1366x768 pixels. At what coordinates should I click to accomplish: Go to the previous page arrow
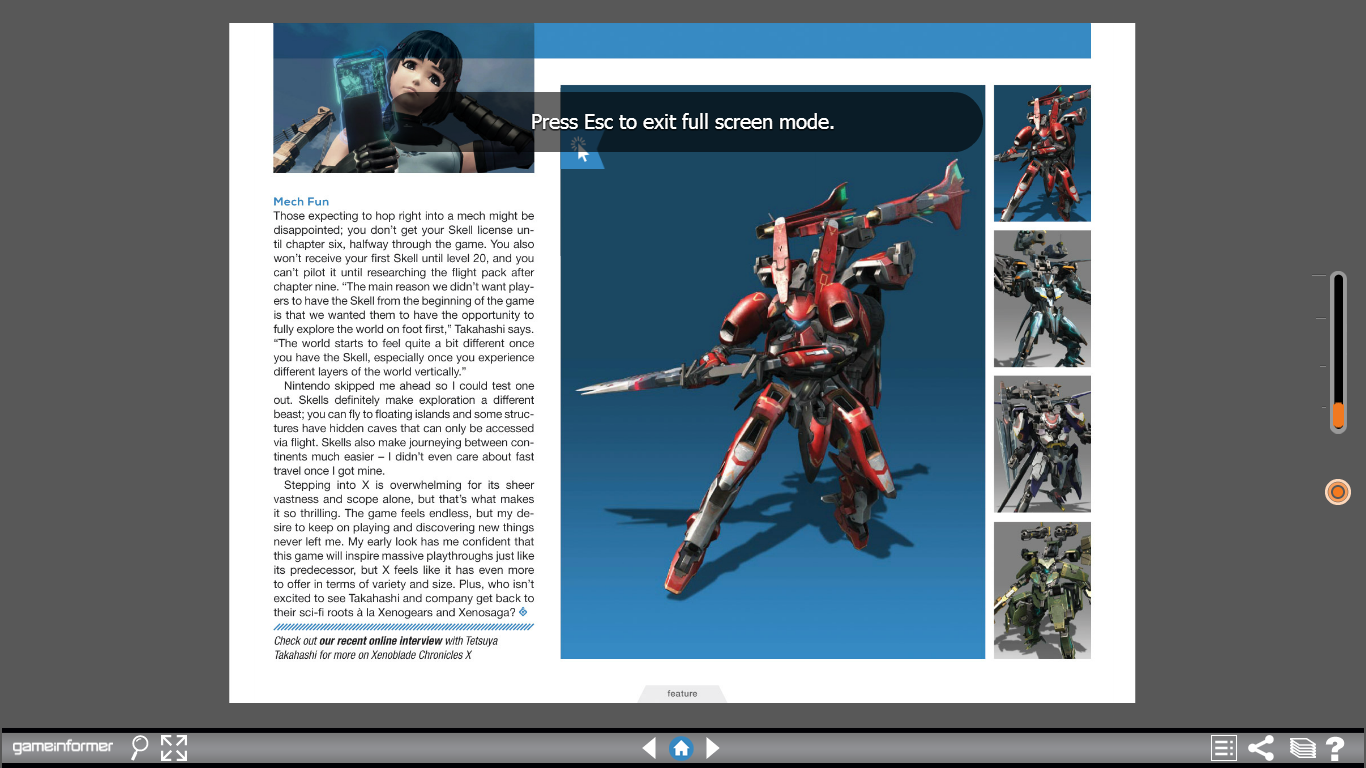649,748
